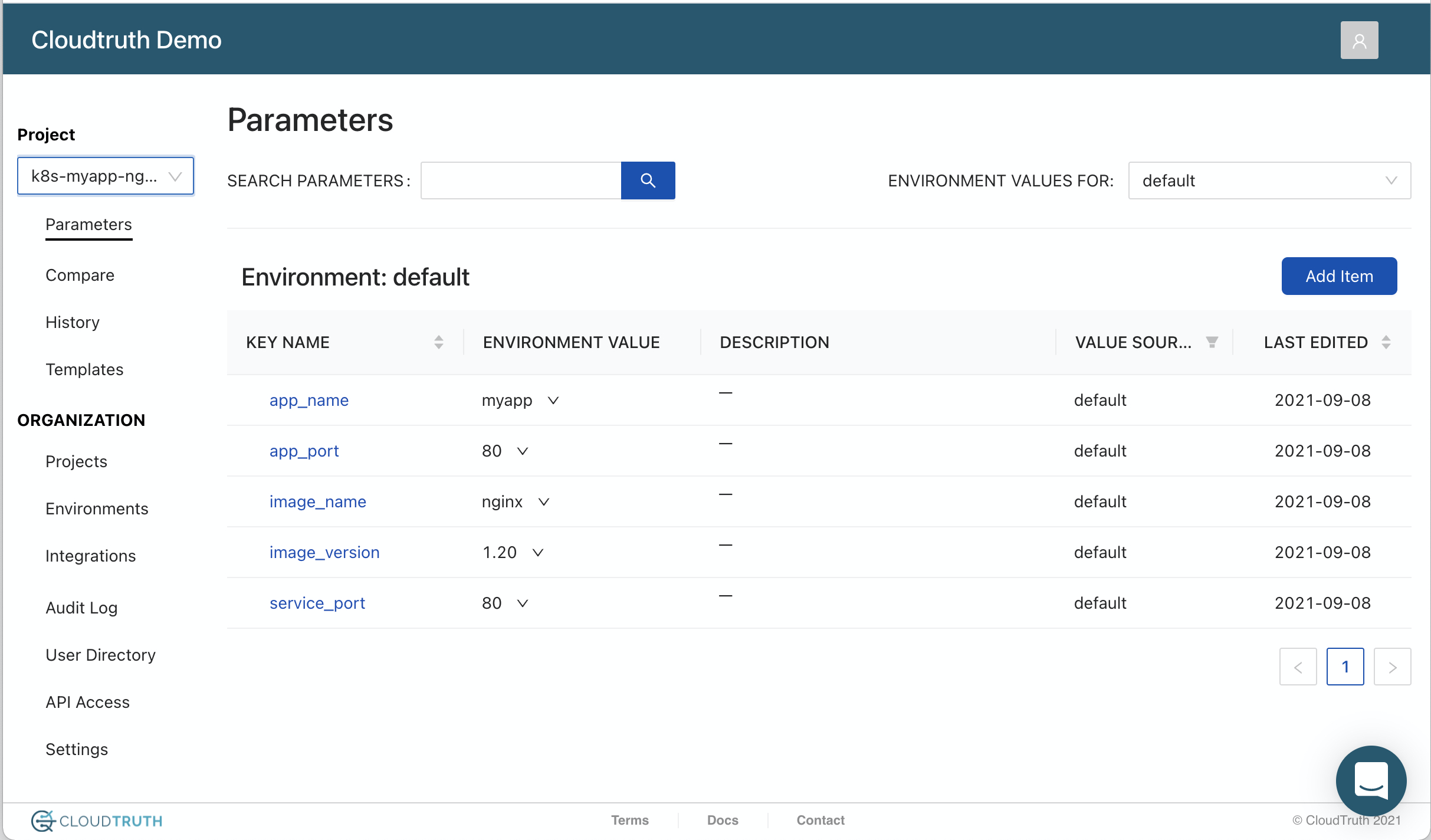The image size is (1431, 840).
Task: Click the service_port Value Source default cell
Action: [1100, 603]
